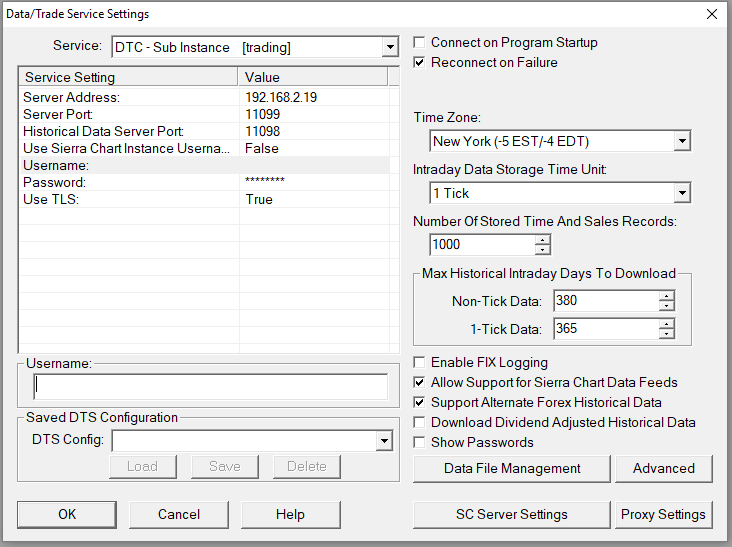Expand Intraday Data Storage Time Unit dropdown

tap(682, 193)
